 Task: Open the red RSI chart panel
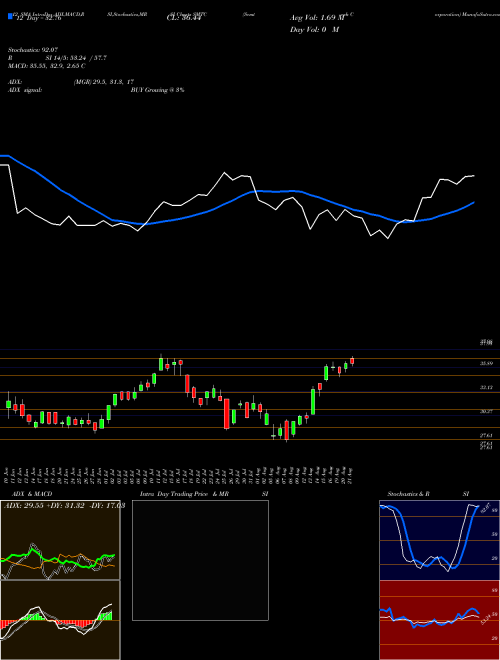pos(439,620)
